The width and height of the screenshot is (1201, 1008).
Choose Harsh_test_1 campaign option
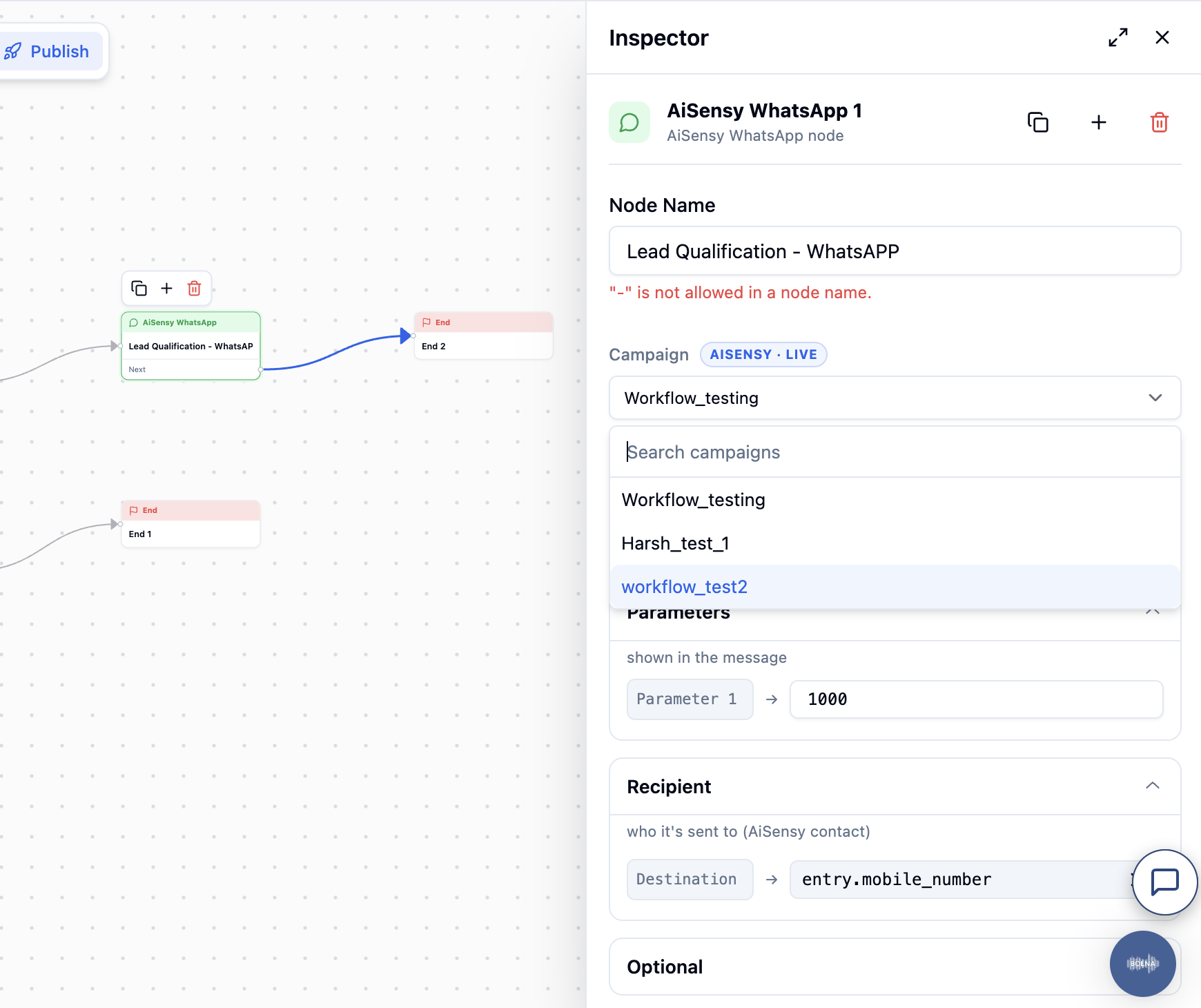(895, 543)
